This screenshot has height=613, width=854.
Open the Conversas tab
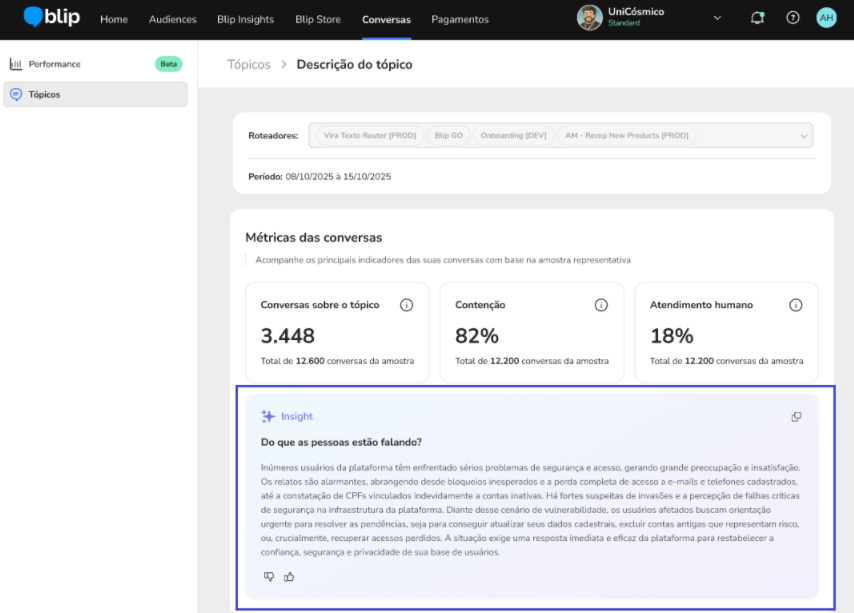click(x=386, y=19)
